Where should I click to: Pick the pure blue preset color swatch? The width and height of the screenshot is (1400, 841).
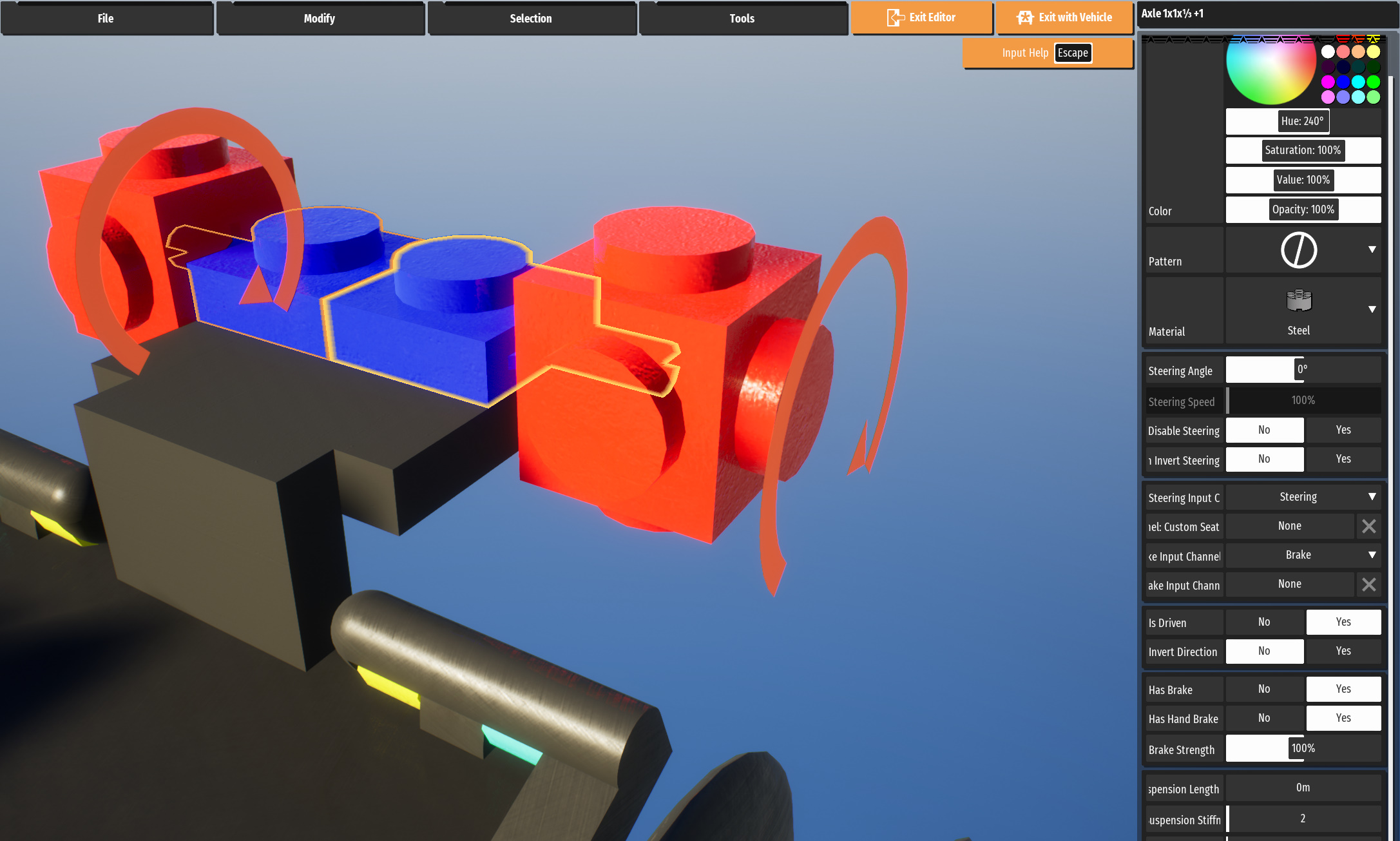[x=1343, y=82]
